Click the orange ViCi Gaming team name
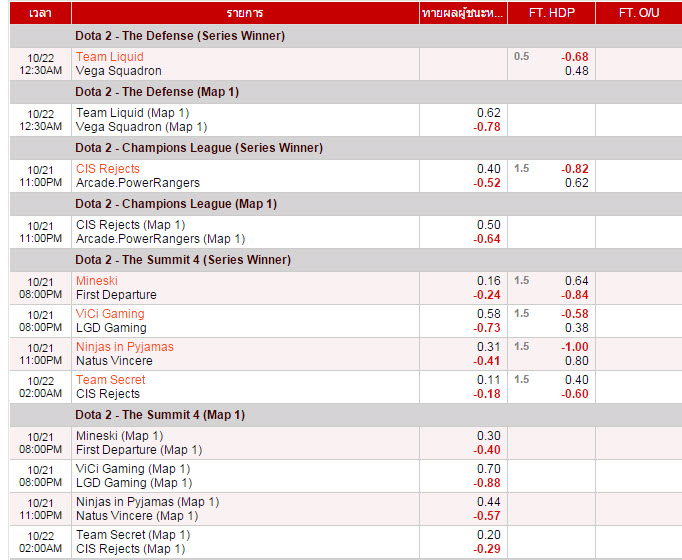This screenshot has width=682, height=560. tap(110, 314)
